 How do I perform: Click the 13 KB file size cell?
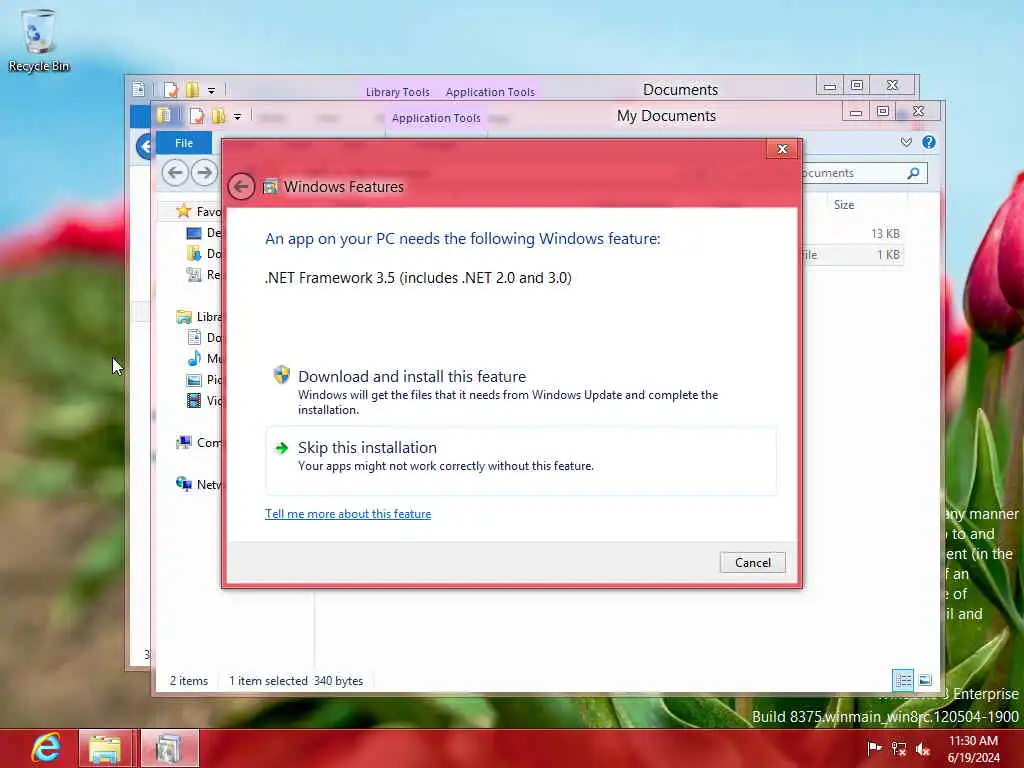click(885, 234)
